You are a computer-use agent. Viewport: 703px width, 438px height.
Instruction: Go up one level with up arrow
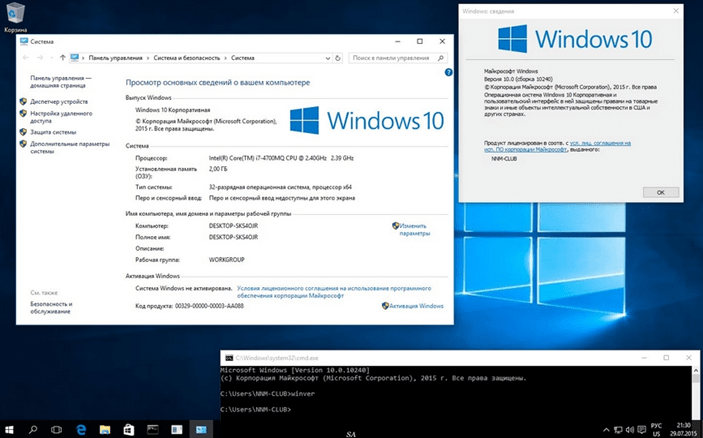pyautogui.click(x=64, y=58)
